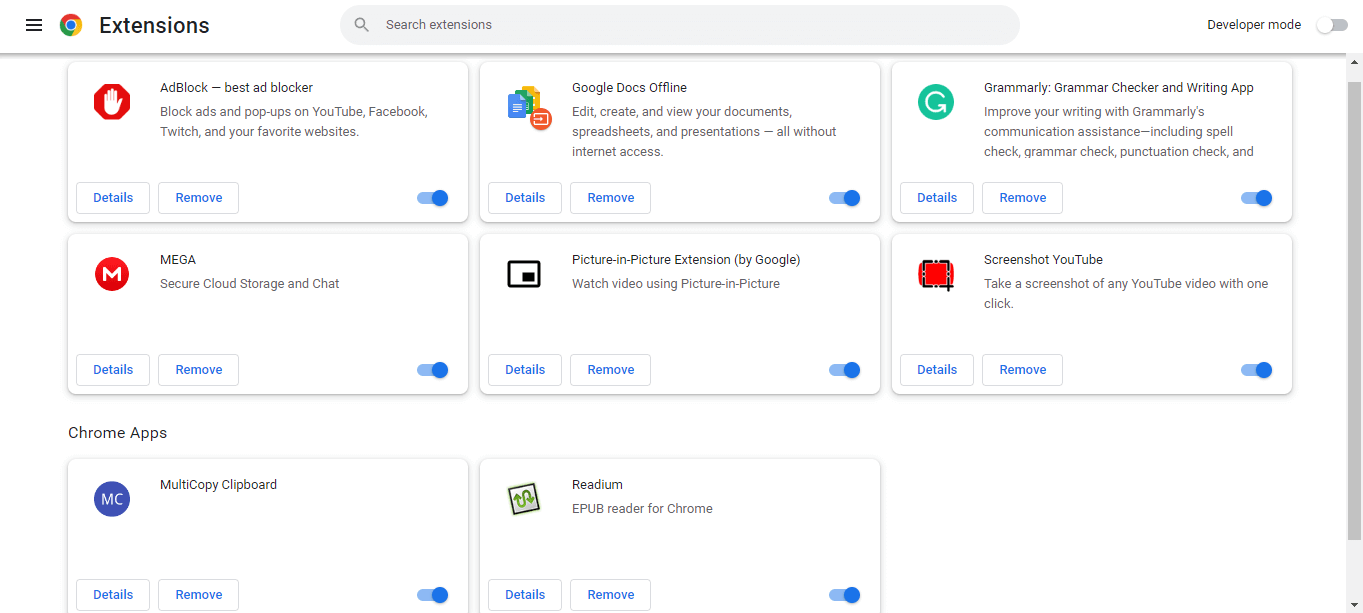Disable MultiCopy Clipboard app toggle
1363x613 pixels.
coord(433,595)
